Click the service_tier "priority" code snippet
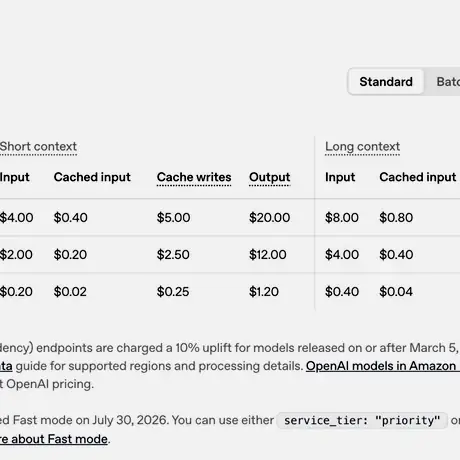The height and width of the screenshot is (460, 460). (x=362, y=421)
